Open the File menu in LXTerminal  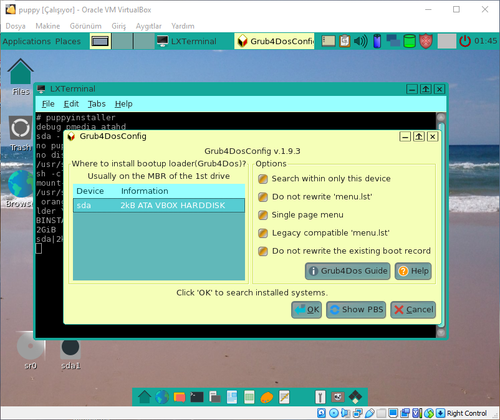48,104
